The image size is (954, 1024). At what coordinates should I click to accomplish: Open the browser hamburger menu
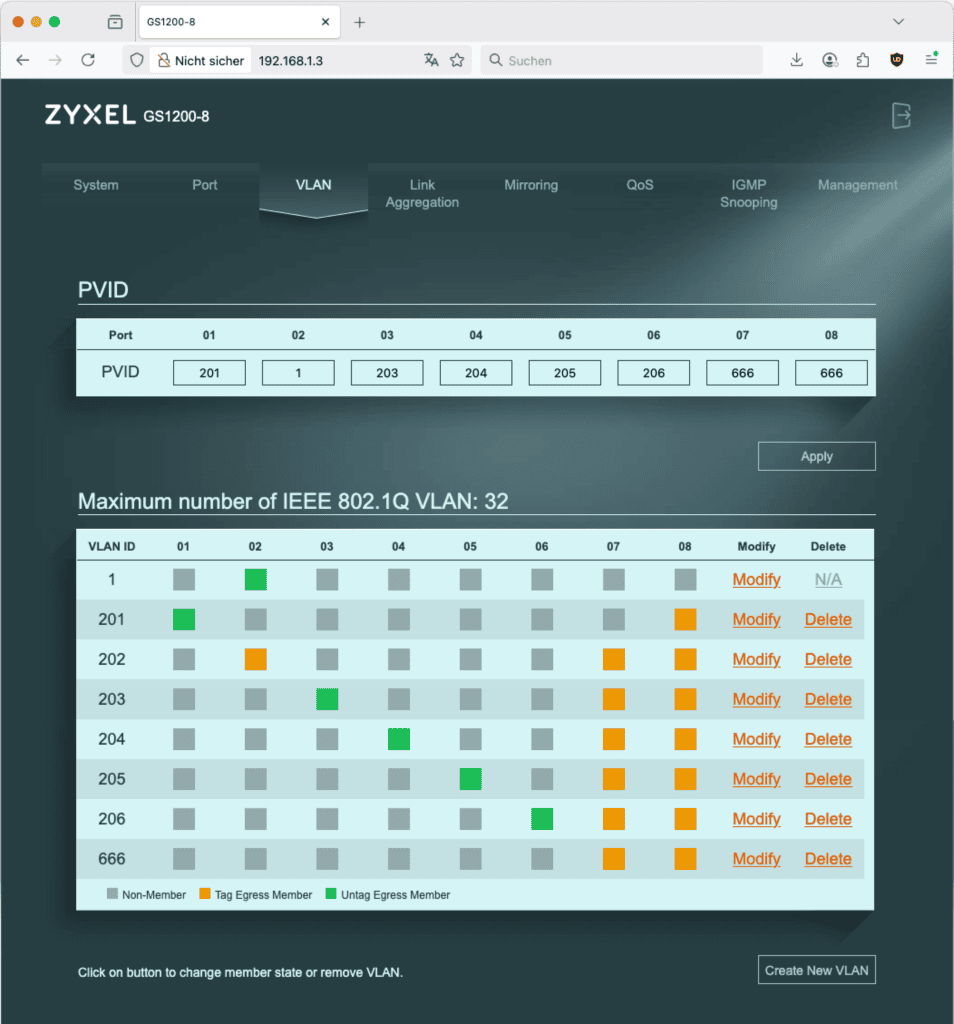click(931, 60)
